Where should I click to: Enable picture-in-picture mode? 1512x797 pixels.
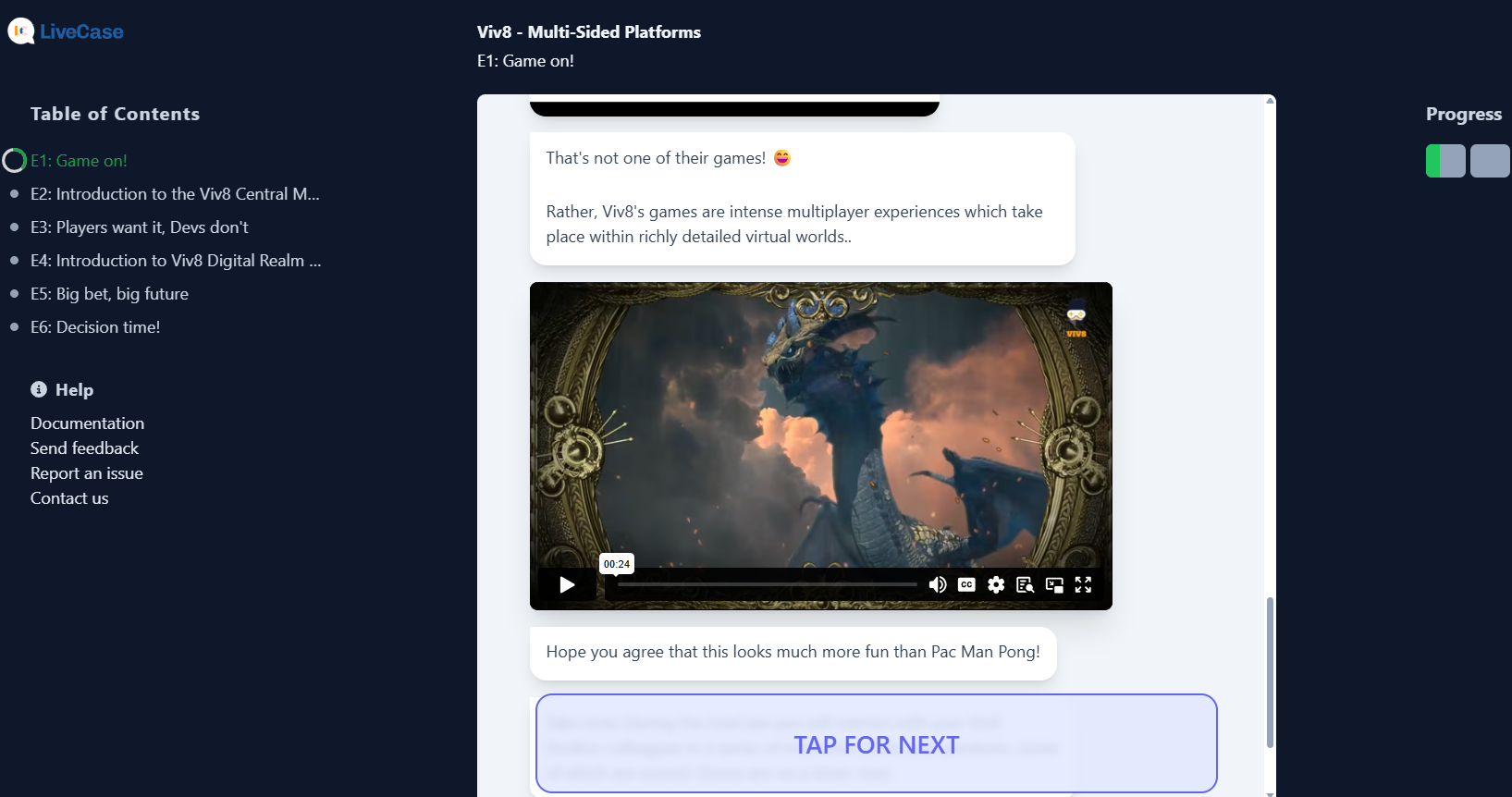(x=1054, y=584)
